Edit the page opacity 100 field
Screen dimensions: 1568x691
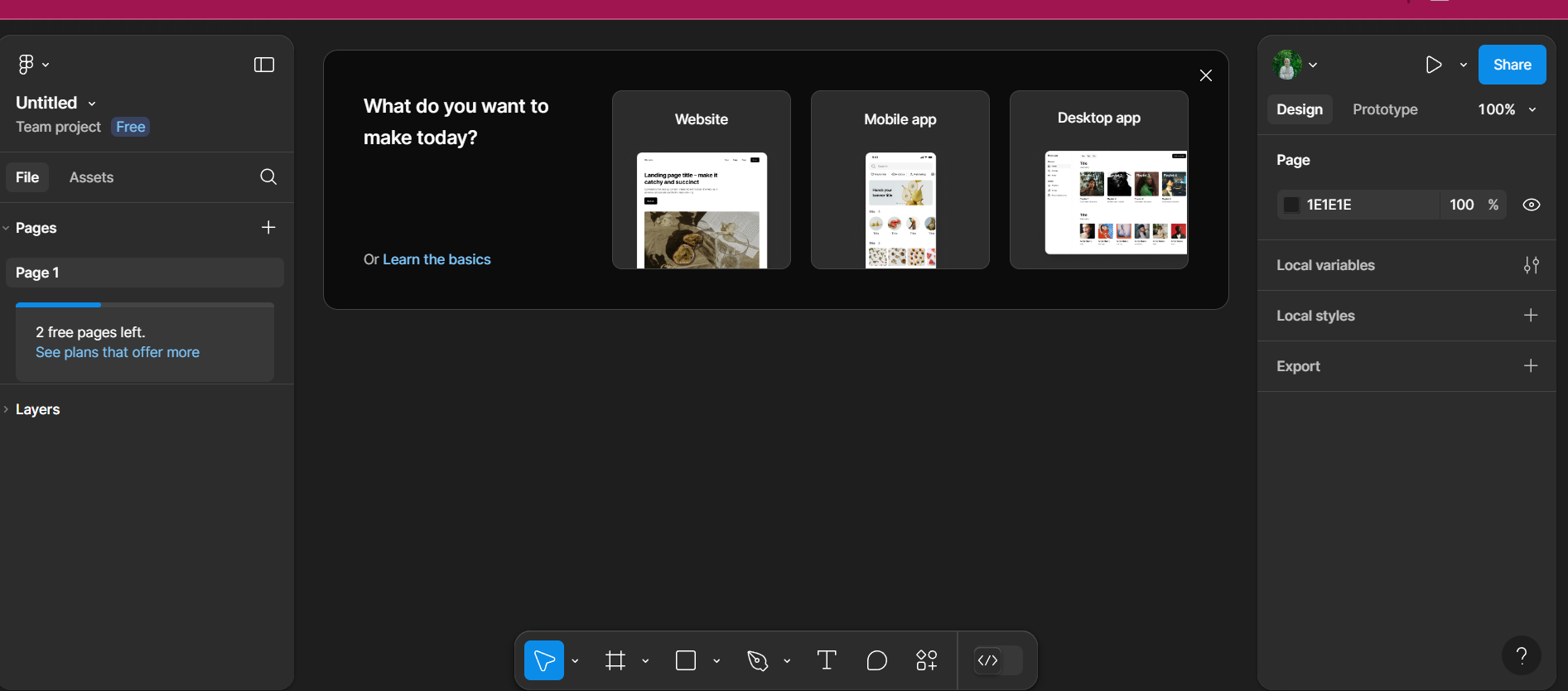click(x=1462, y=205)
